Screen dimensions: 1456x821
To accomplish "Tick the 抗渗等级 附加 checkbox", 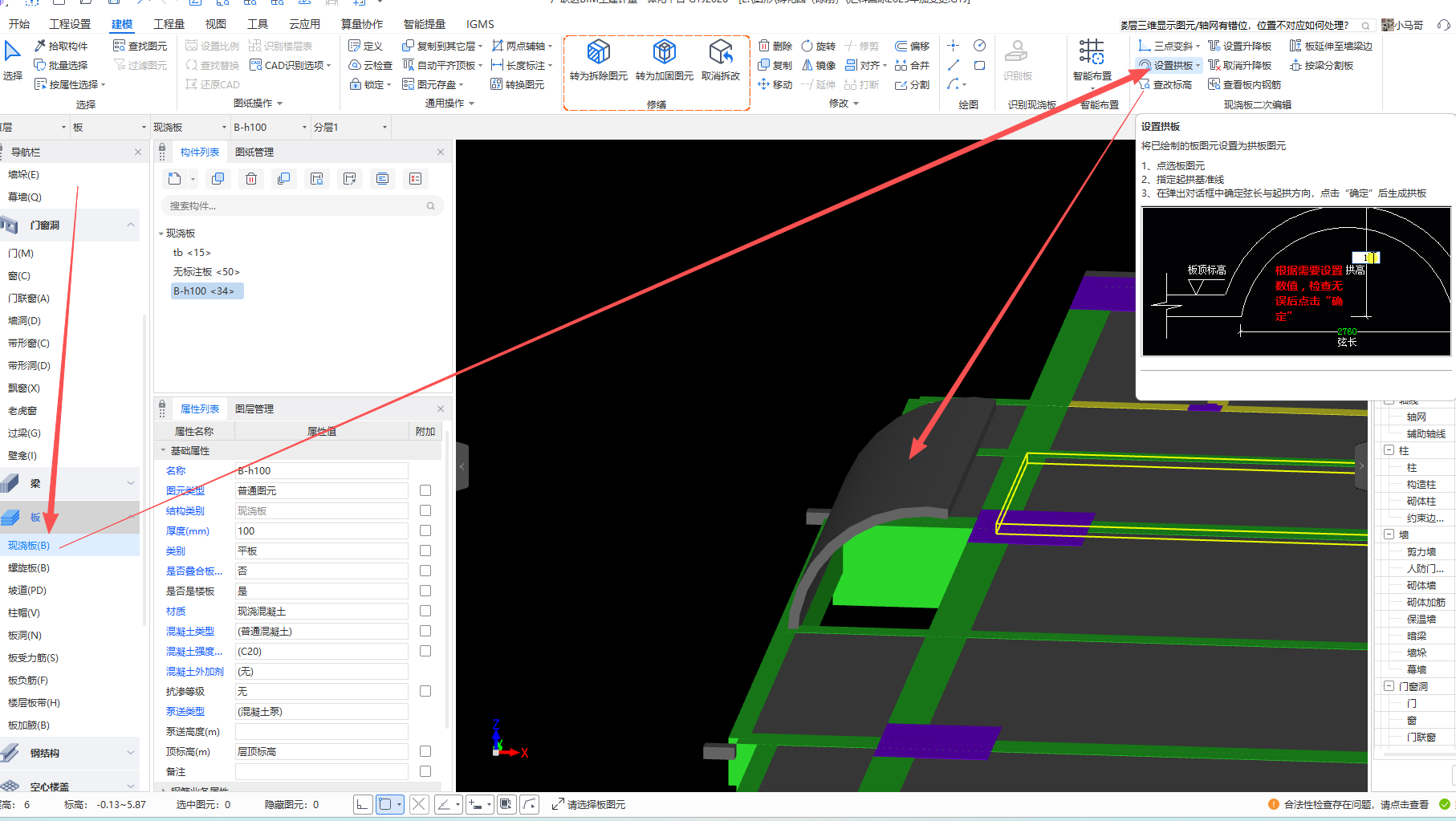I will pyautogui.click(x=425, y=691).
